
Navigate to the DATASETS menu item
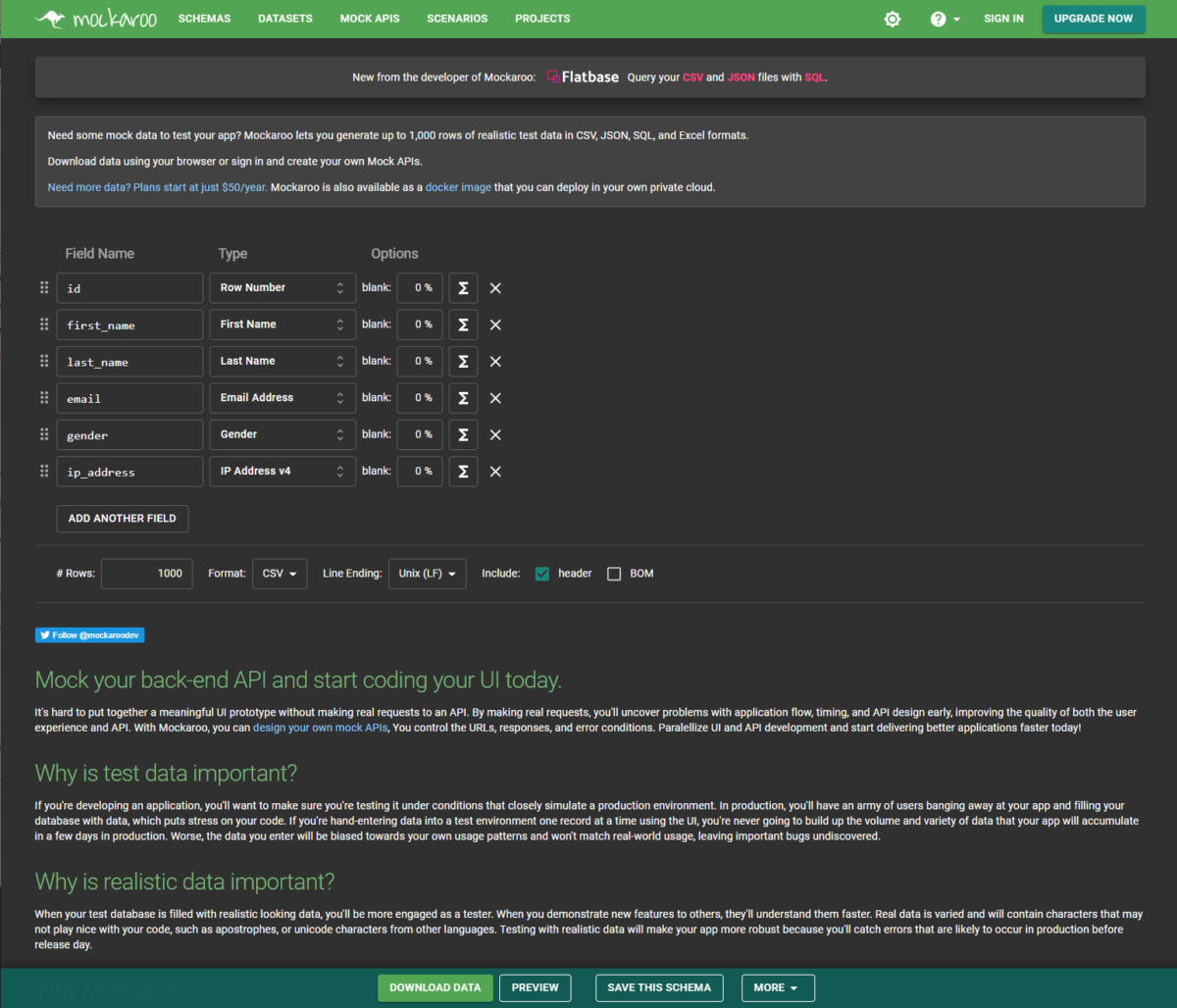(x=284, y=19)
